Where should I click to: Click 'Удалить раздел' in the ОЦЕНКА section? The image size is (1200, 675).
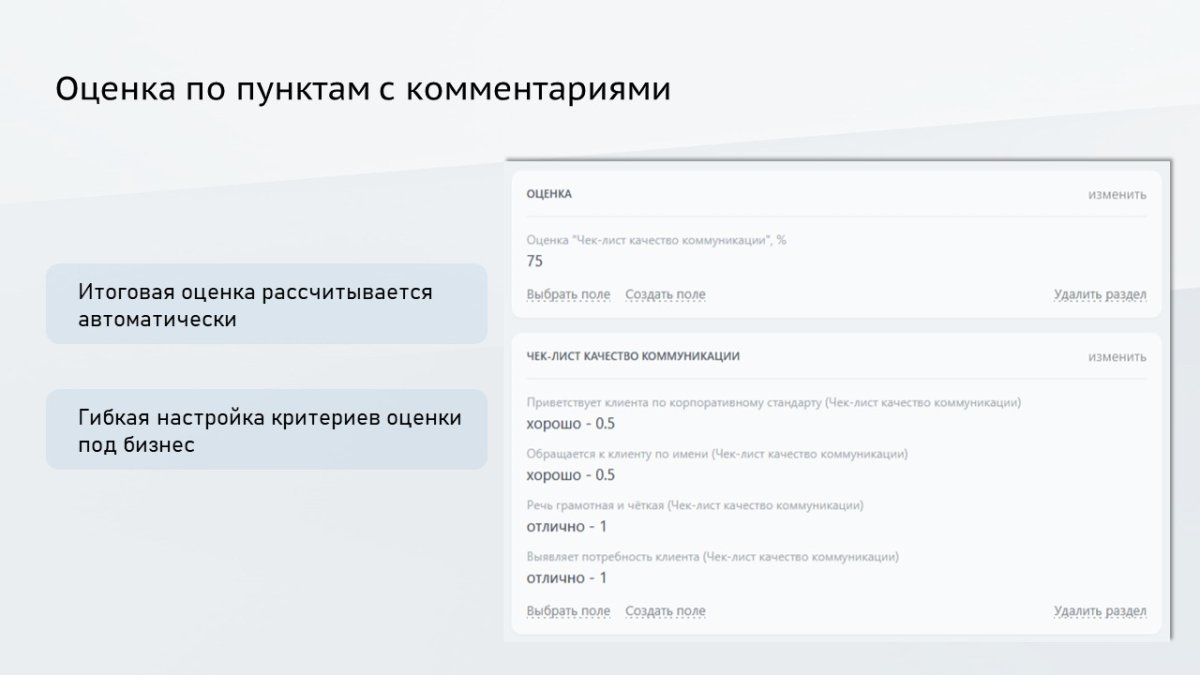tap(1102, 294)
